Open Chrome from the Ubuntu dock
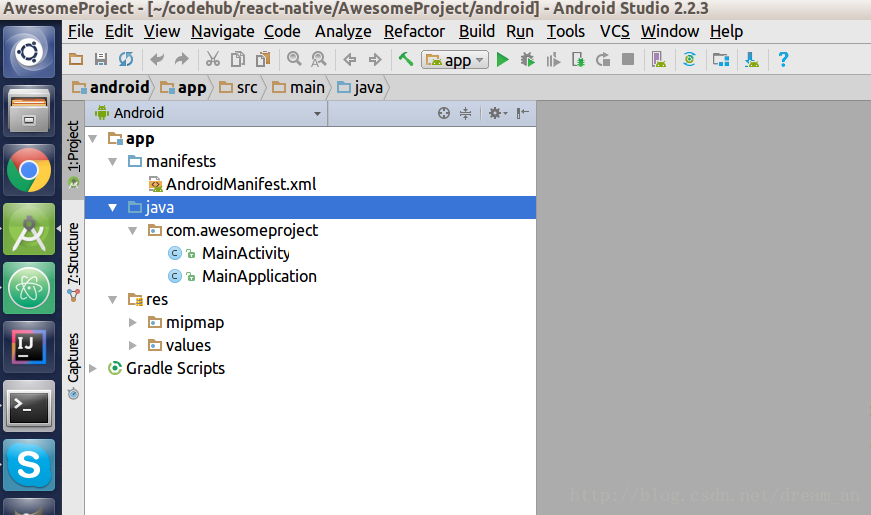 coord(29,170)
